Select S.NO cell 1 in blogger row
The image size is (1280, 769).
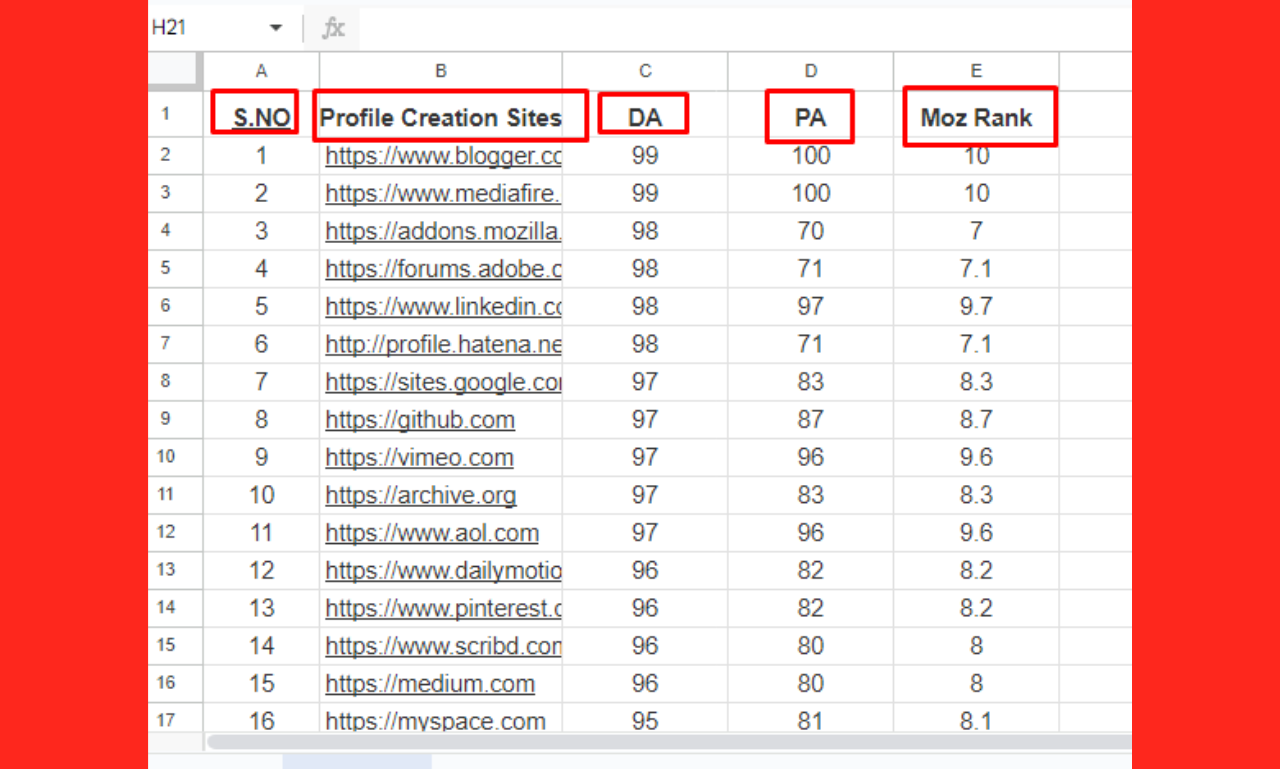262,156
